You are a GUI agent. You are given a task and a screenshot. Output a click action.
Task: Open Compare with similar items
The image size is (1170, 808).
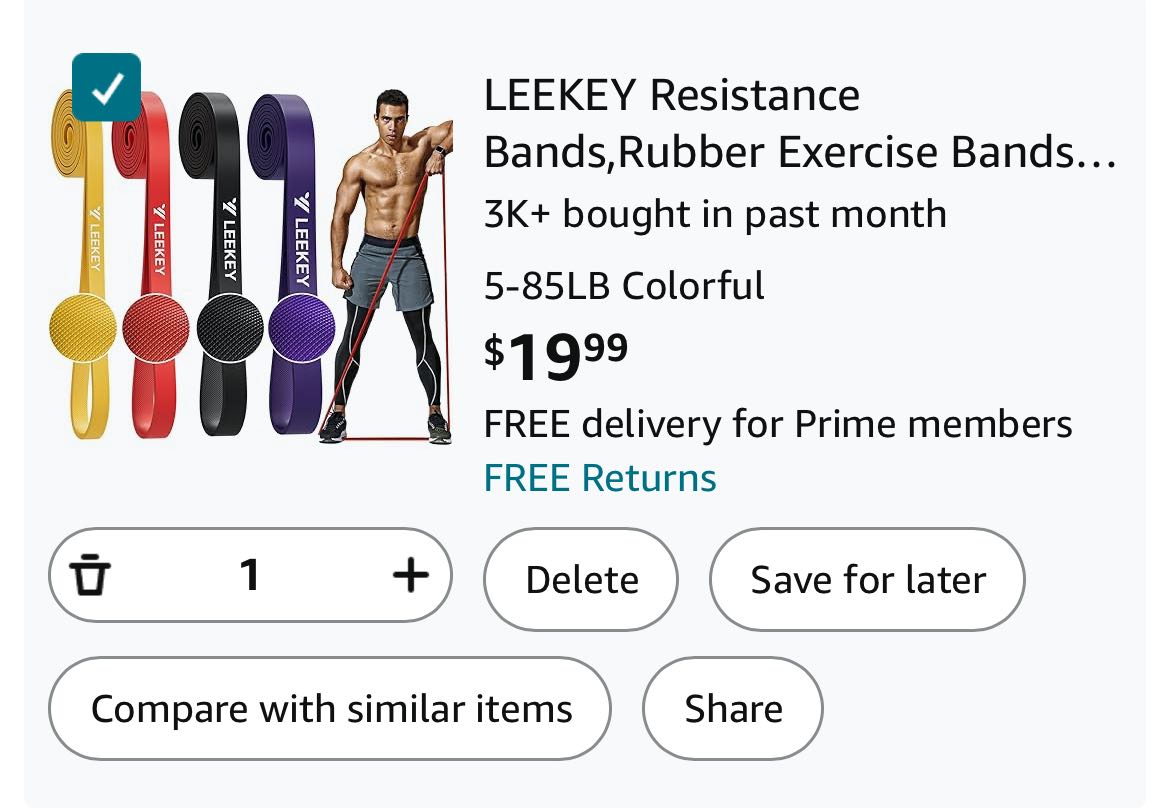pos(330,709)
